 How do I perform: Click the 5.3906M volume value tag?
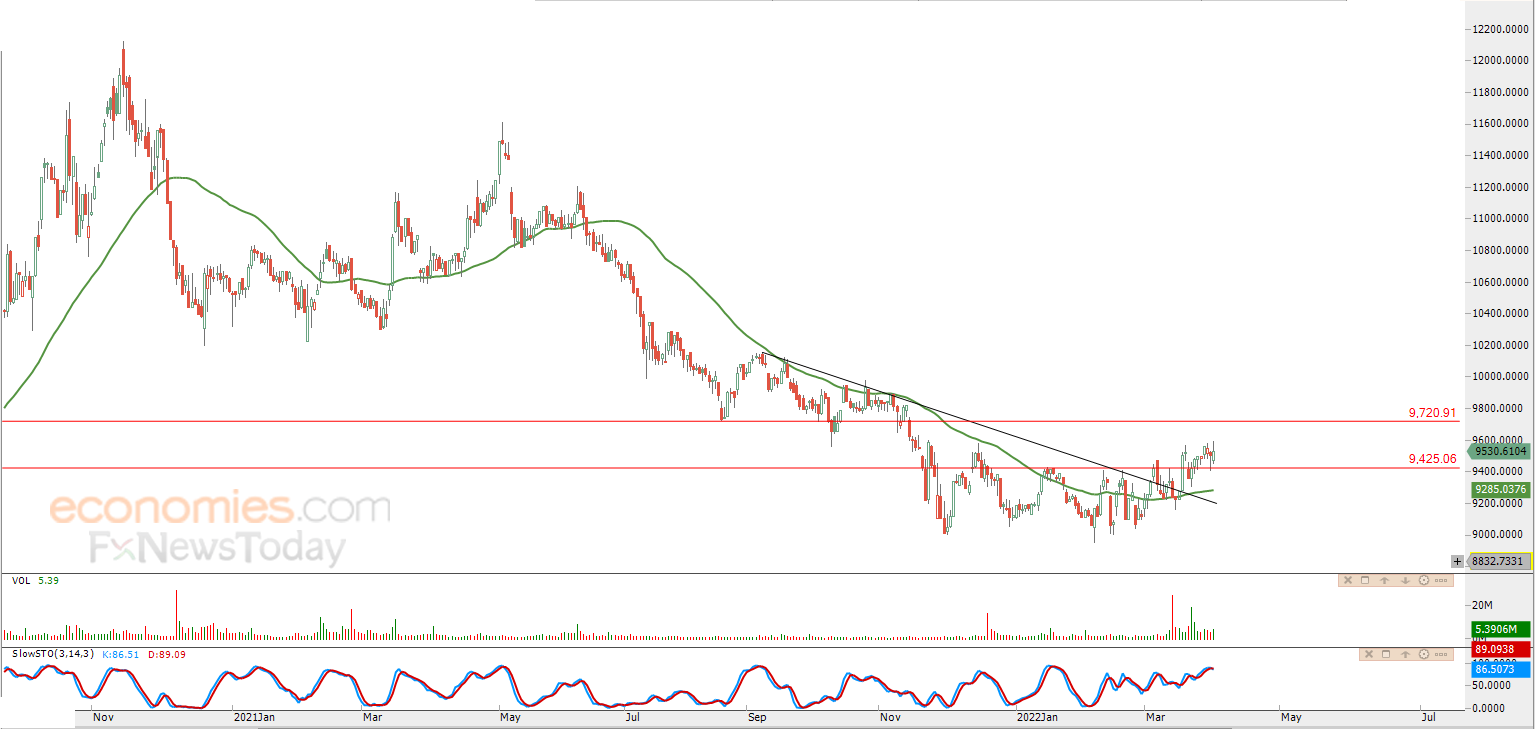click(1501, 629)
